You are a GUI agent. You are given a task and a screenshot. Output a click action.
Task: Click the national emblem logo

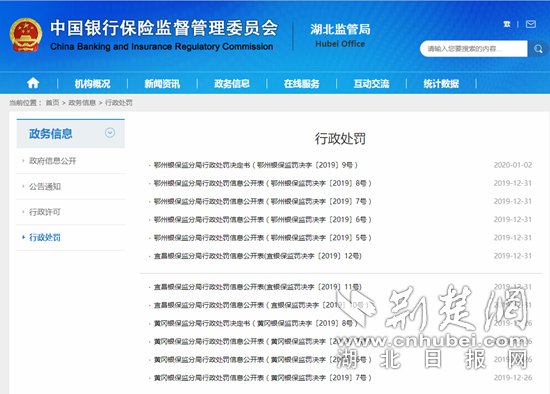(26, 35)
